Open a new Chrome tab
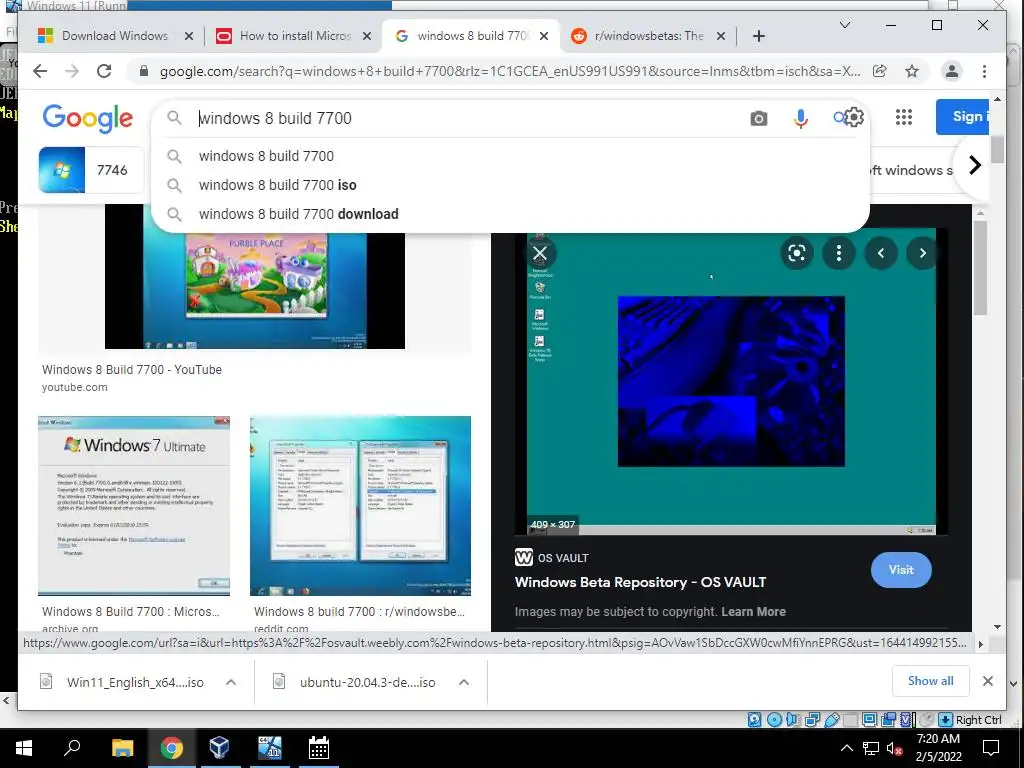This screenshot has width=1024, height=768. tap(758, 36)
